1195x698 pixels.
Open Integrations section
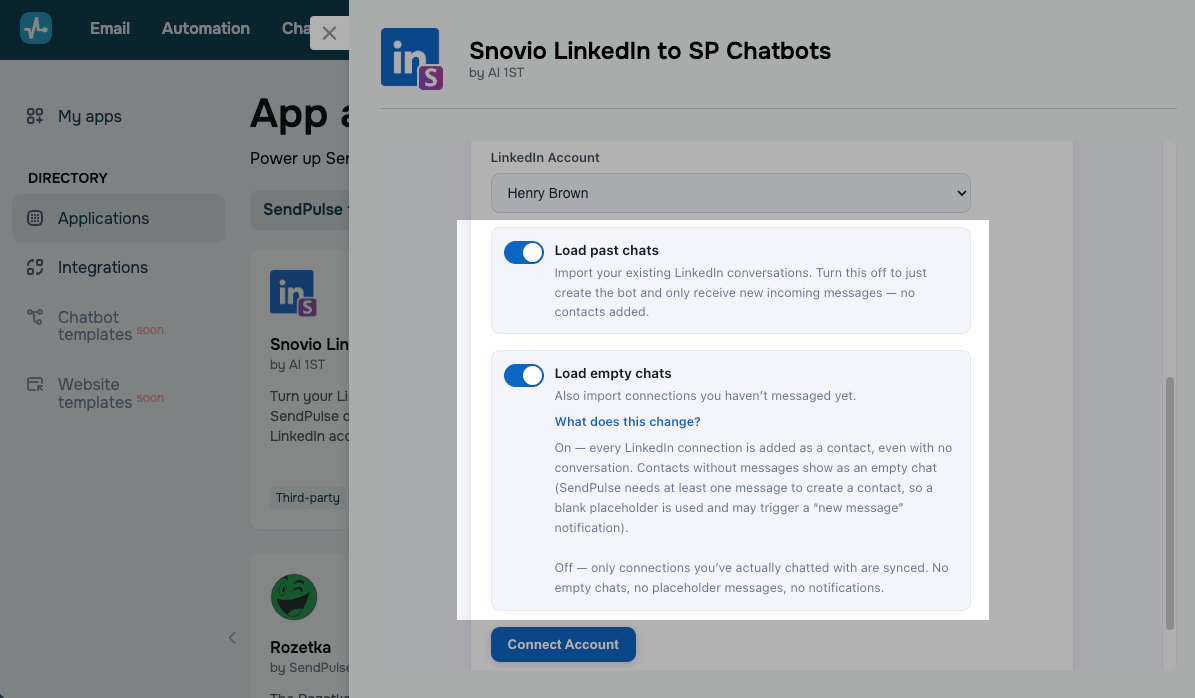[103, 267]
